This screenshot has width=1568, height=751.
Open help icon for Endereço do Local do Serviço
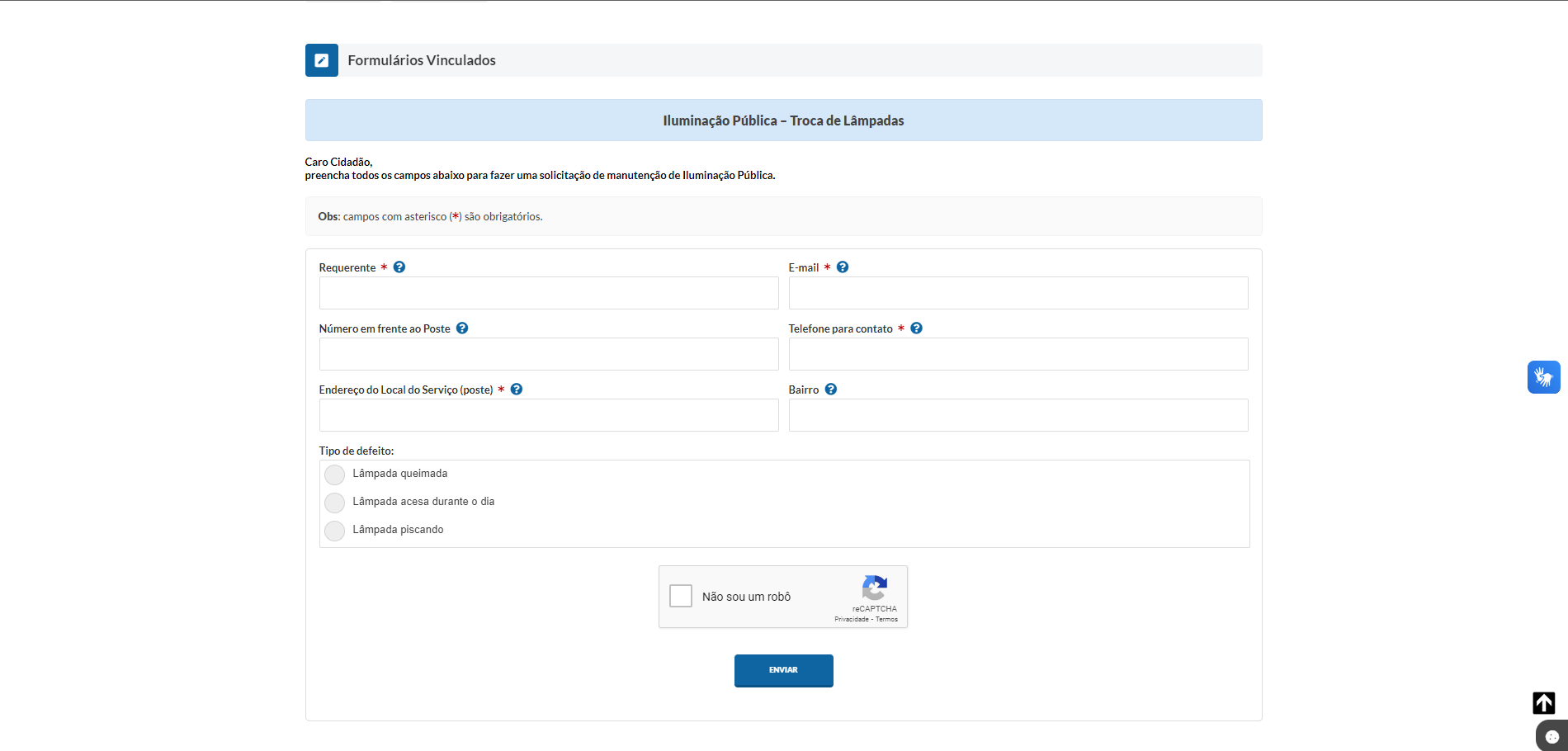pyautogui.click(x=517, y=390)
